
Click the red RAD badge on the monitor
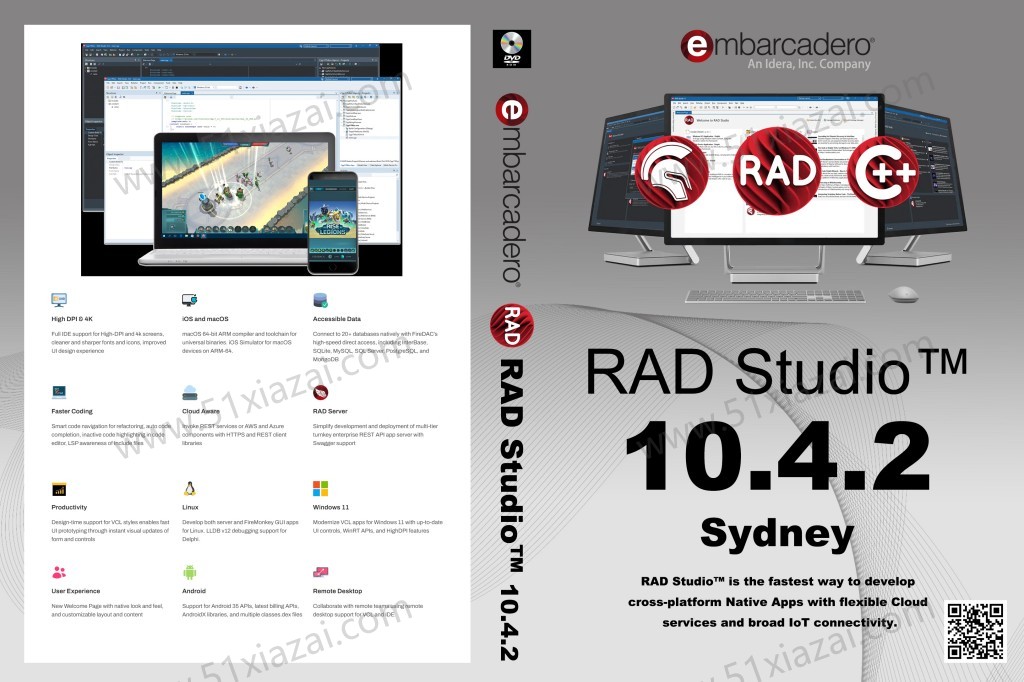coord(776,171)
